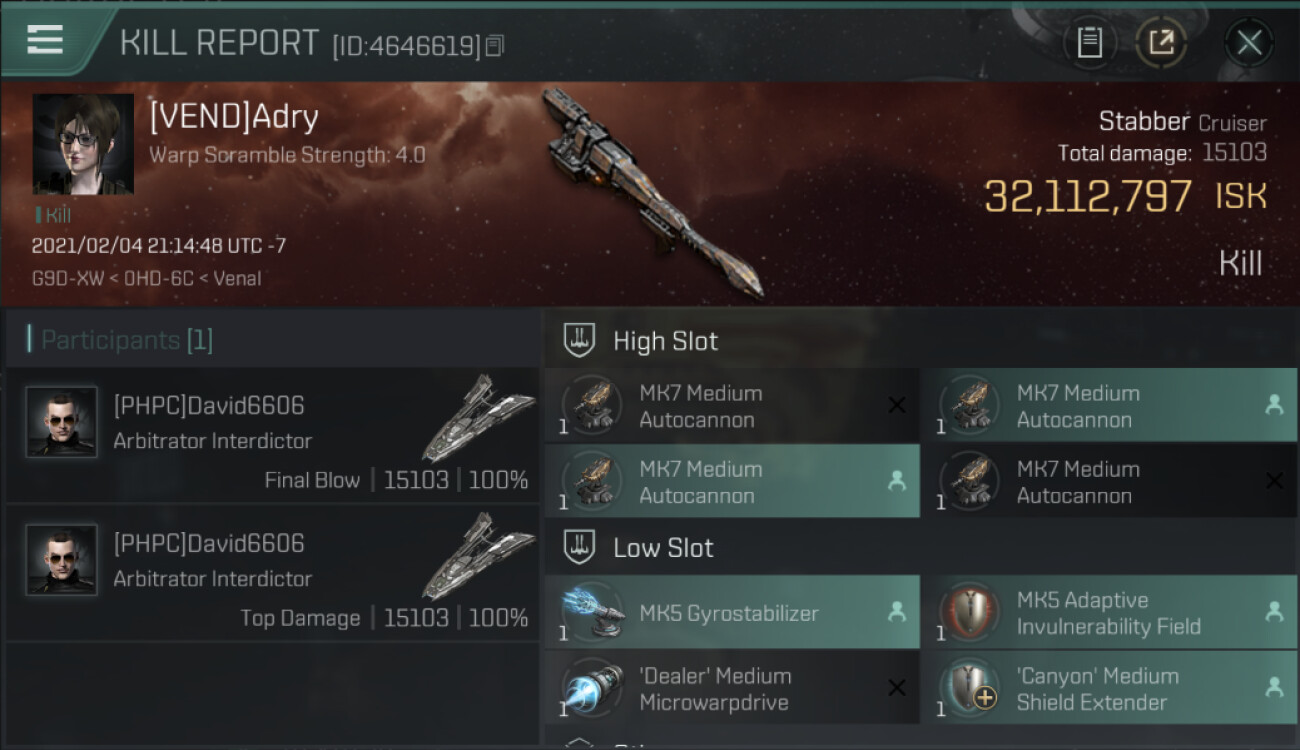
Task: Select the first MK7 Medium Autocannon row
Action: coord(732,406)
